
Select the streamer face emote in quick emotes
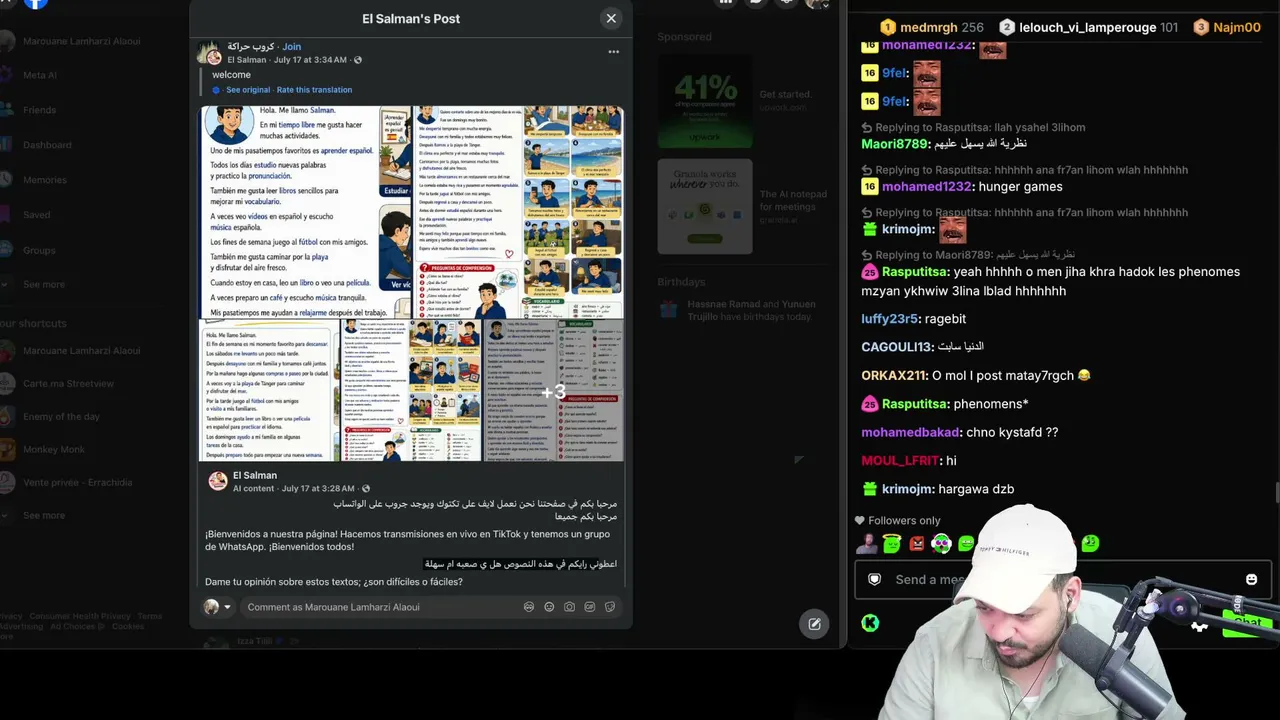(x=867, y=544)
